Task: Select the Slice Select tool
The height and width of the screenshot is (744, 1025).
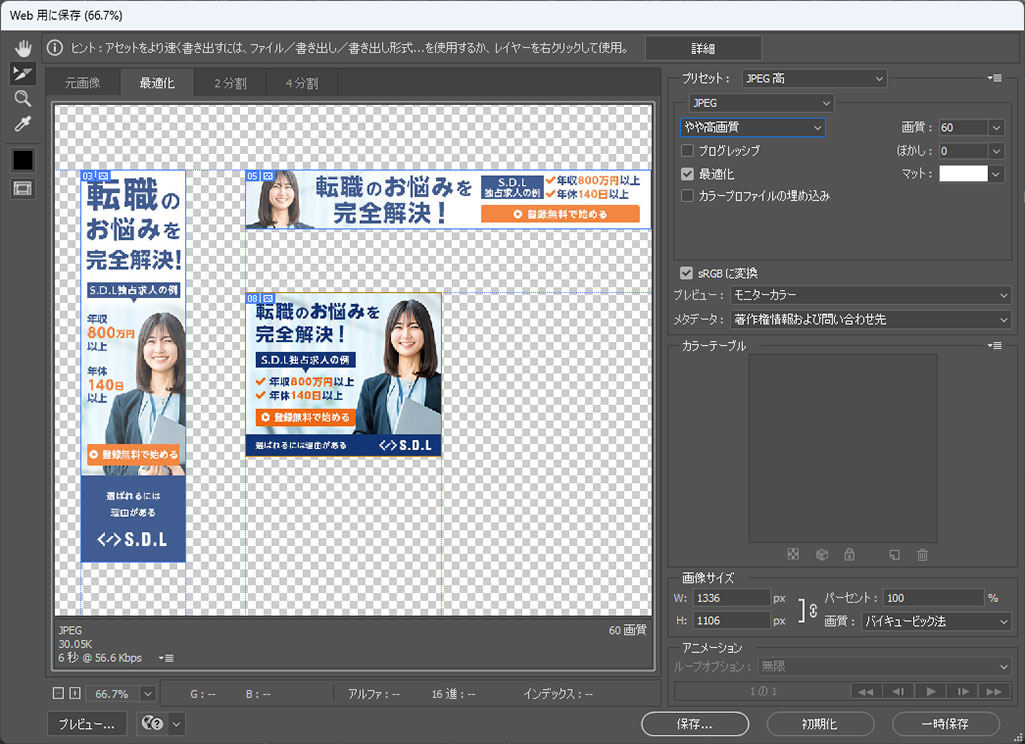Action: coord(22,73)
